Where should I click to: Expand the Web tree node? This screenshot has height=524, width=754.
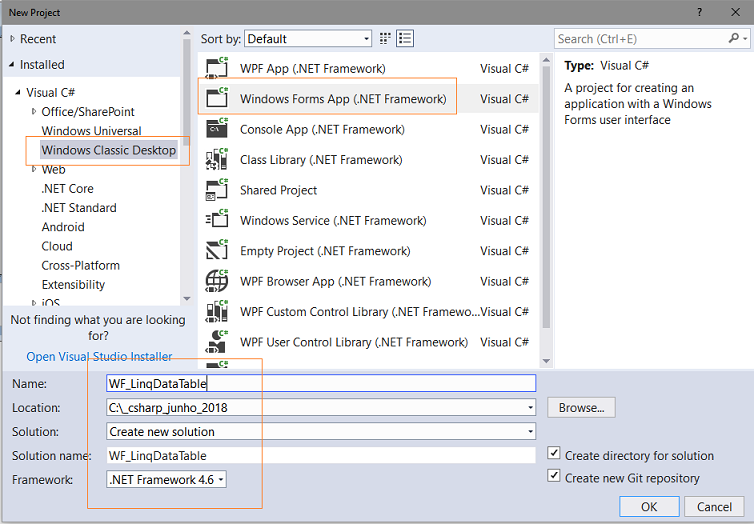pyautogui.click(x=34, y=169)
